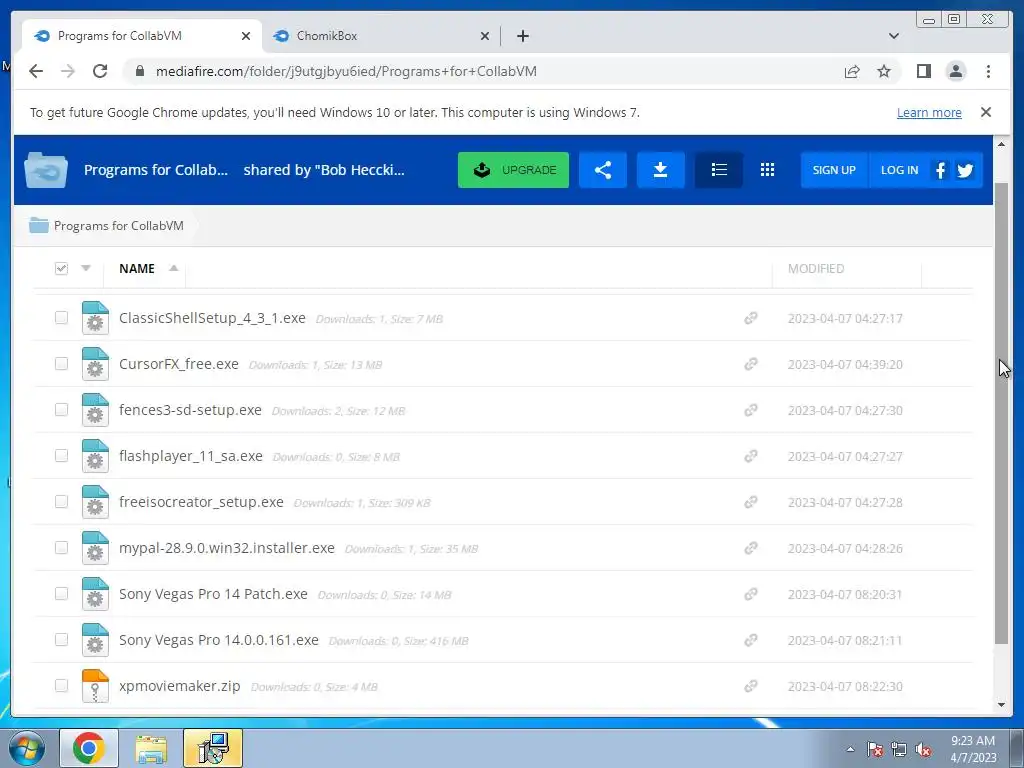The image size is (1024, 768).
Task: Open Chrome tab search chevron
Action: (x=893, y=36)
